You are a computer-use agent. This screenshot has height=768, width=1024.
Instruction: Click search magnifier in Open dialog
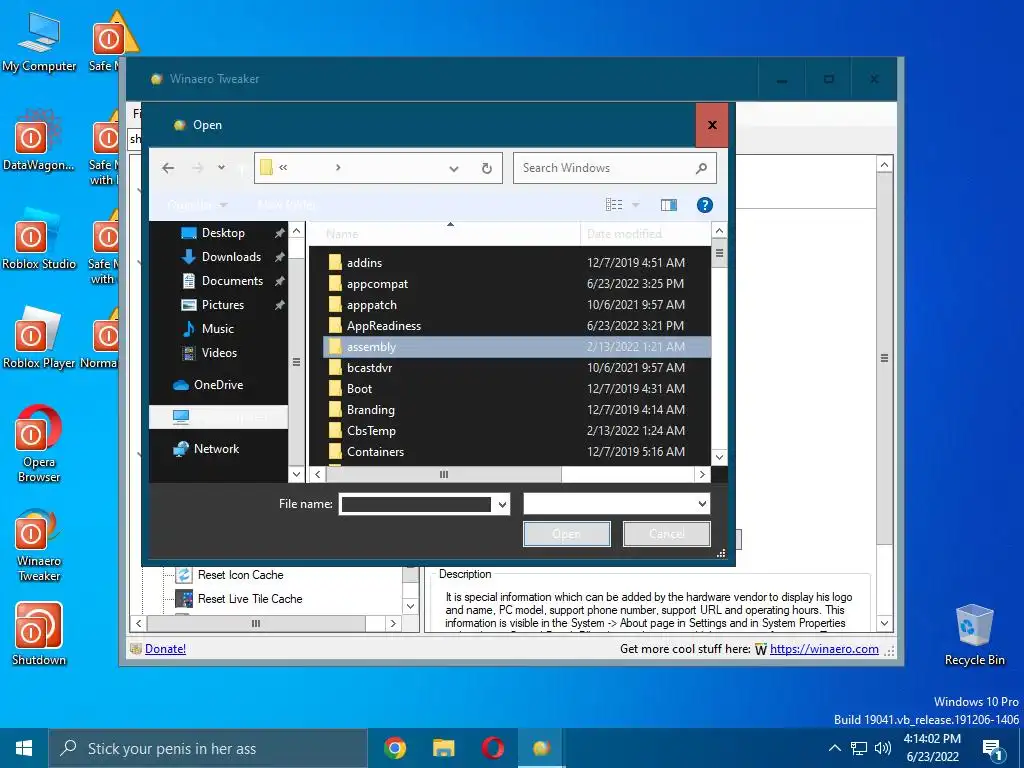(x=701, y=168)
